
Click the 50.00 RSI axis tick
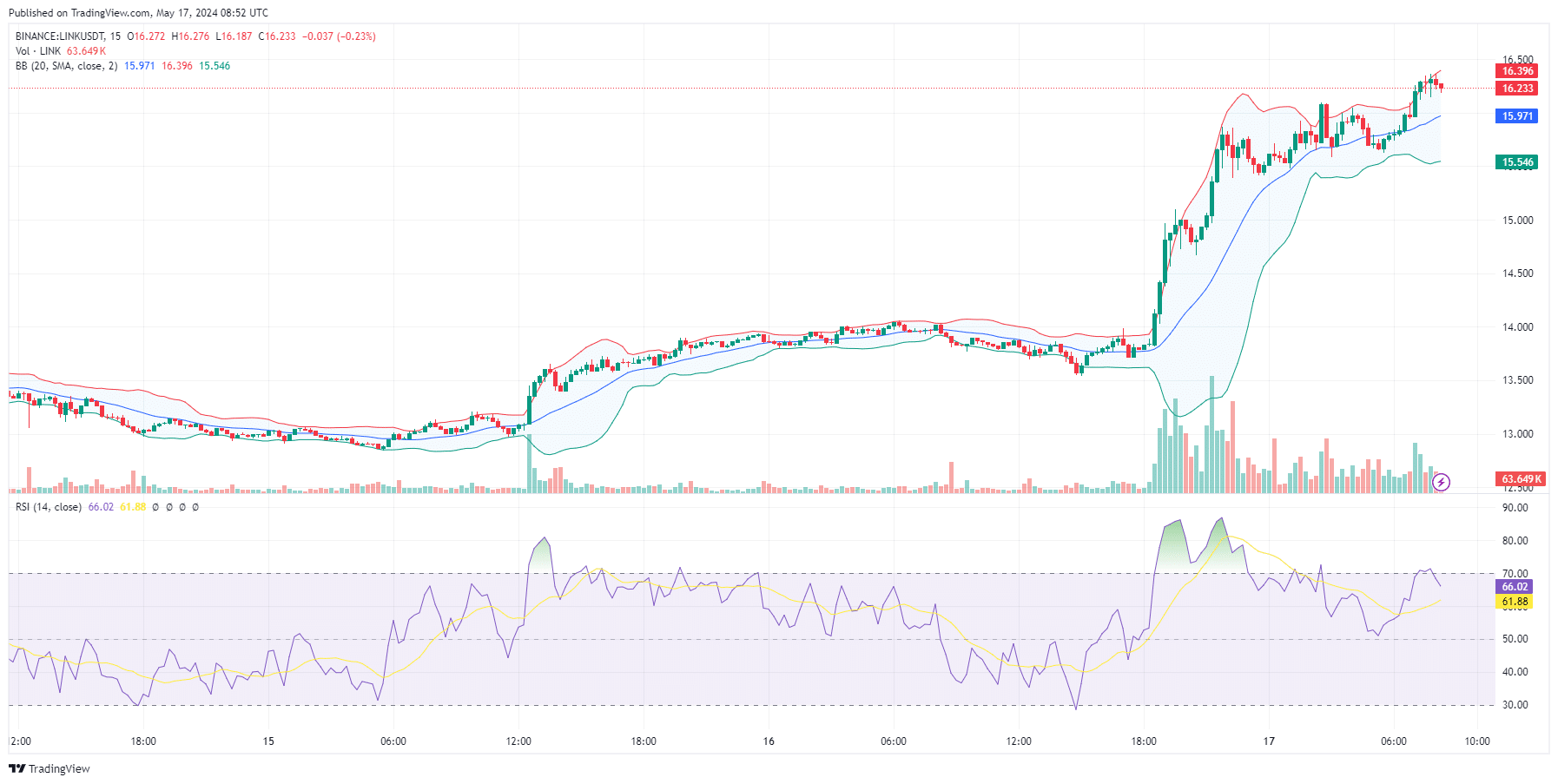click(x=1515, y=639)
